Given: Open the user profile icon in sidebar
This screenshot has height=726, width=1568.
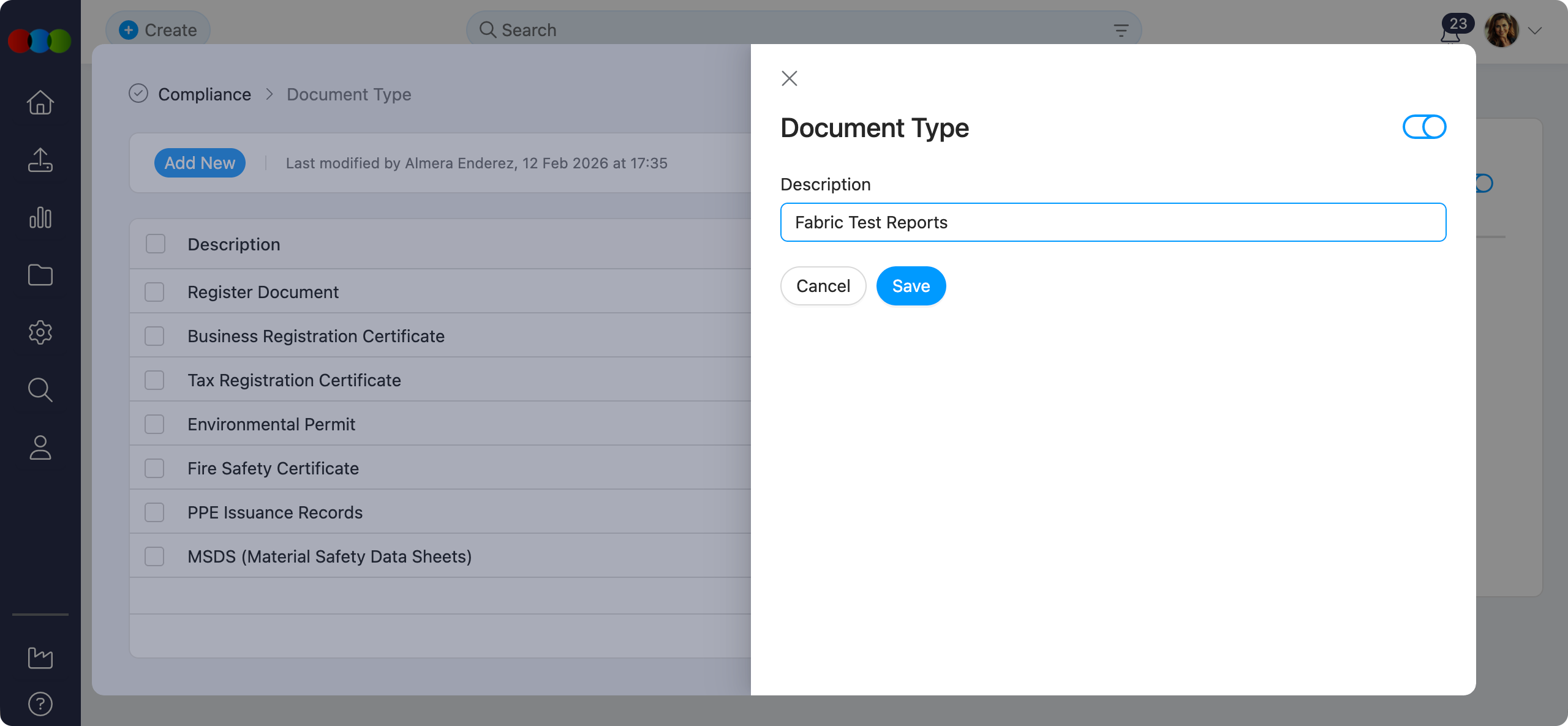Looking at the screenshot, I should 40,448.
